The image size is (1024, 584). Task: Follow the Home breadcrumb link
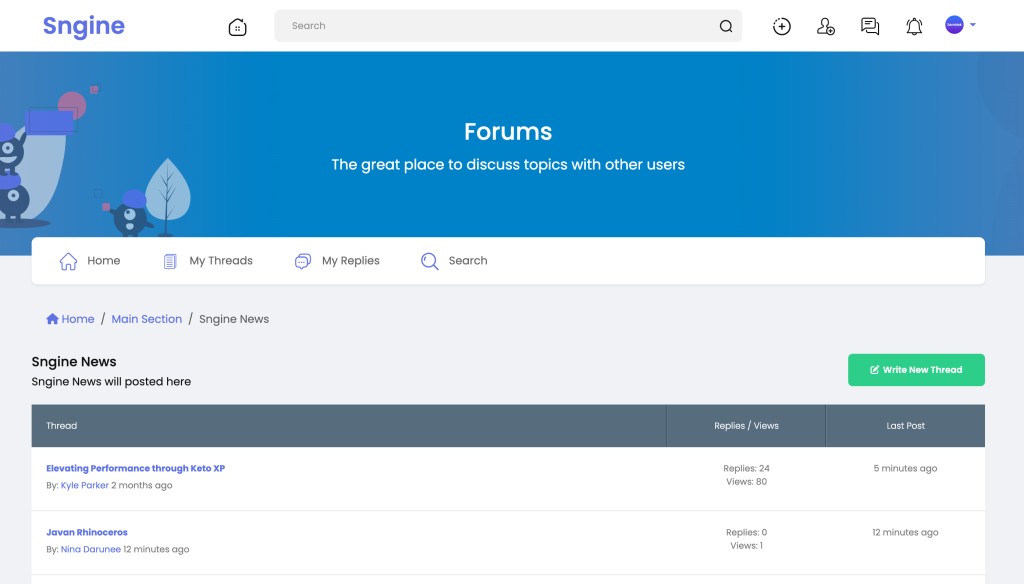click(x=78, y=319)
